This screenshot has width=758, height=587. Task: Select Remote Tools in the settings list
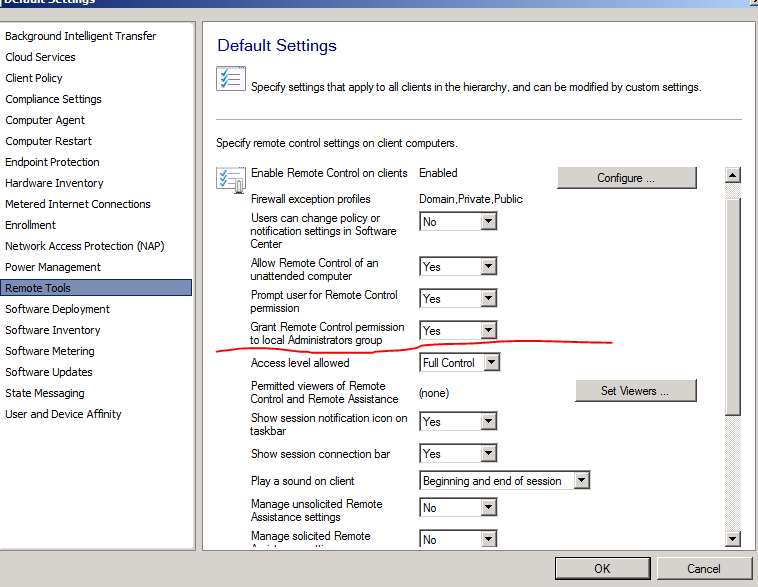pyautogui.click(x=38, y=288)
